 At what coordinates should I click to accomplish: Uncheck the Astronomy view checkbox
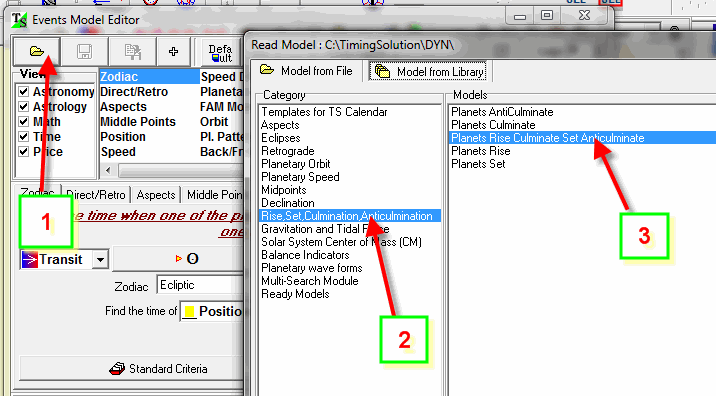(x=24, y=92)
